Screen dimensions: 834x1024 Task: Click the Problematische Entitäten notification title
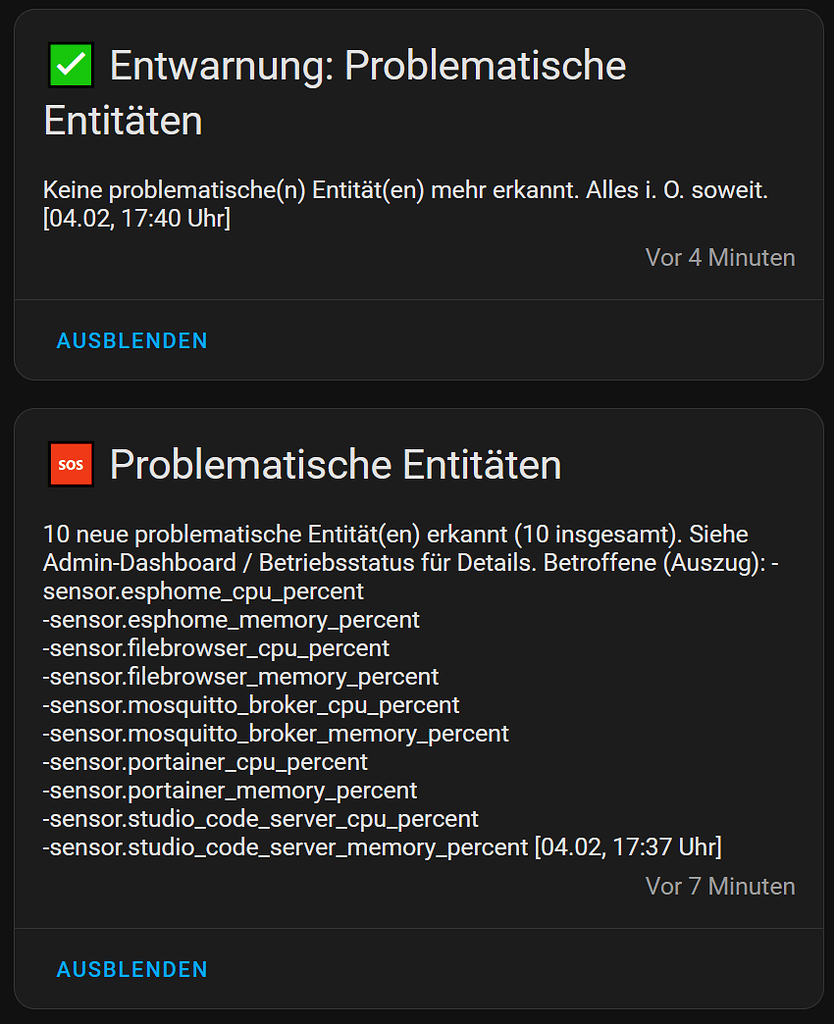click(336, 463)
